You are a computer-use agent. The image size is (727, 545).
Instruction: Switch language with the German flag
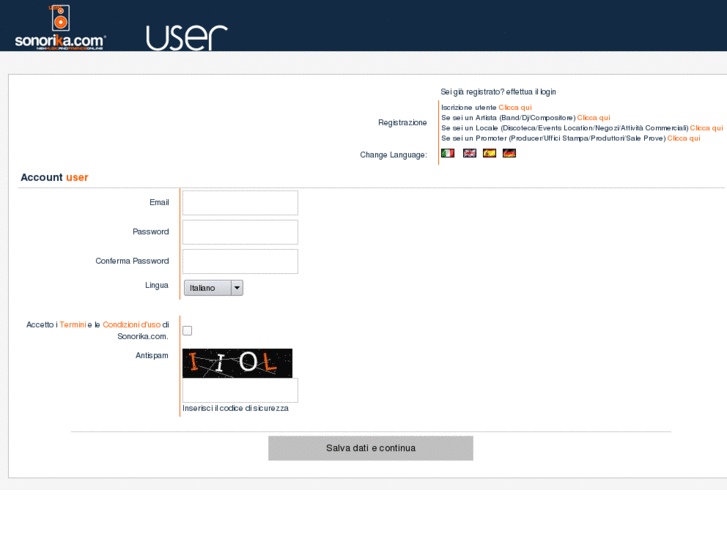pos(509,153)
